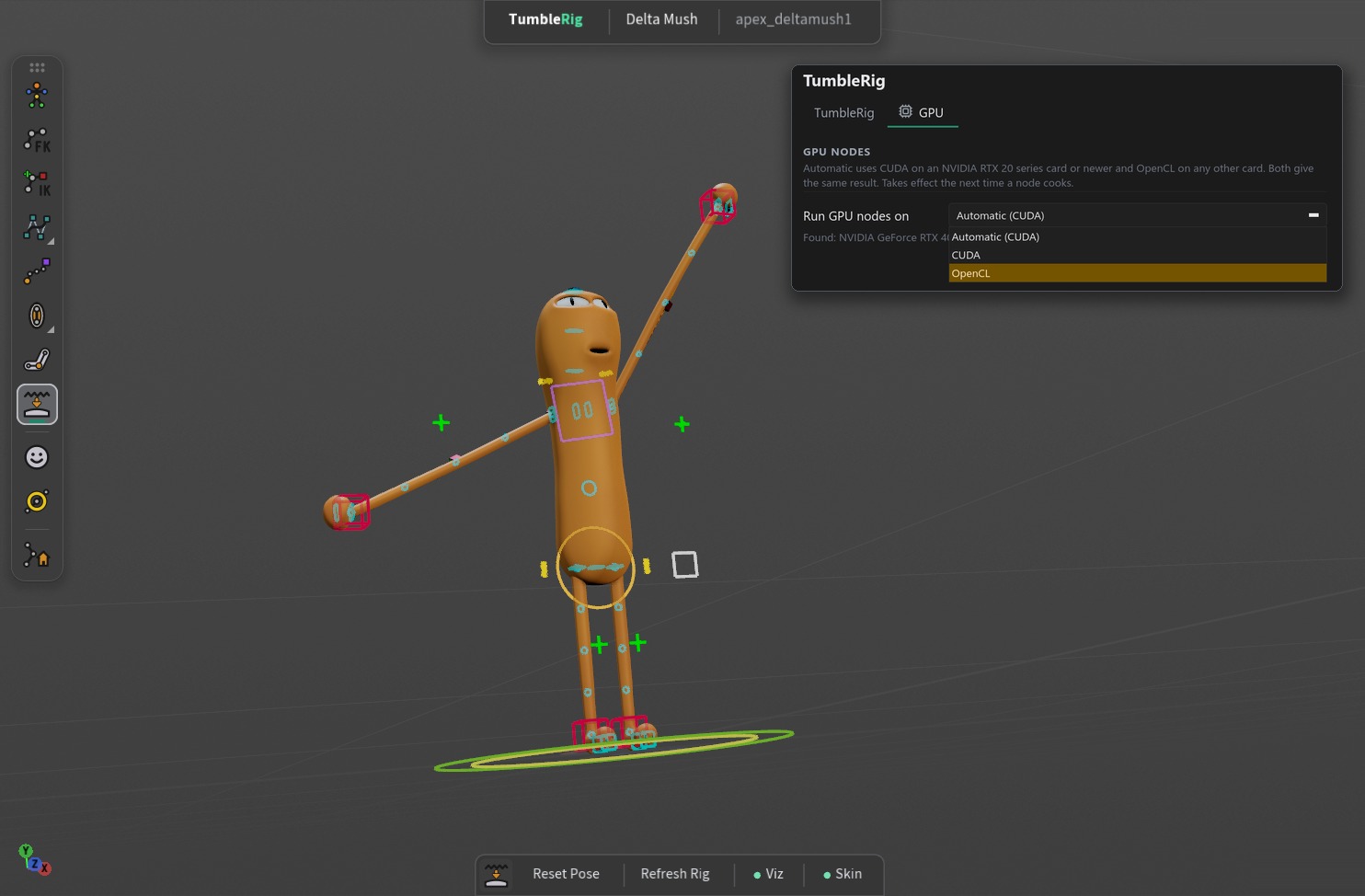Select the bone joint limb tool

pos(37,360)
